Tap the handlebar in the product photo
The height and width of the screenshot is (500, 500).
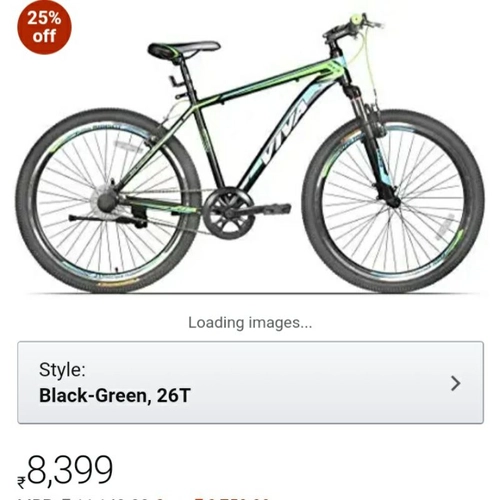pos(352,28)
